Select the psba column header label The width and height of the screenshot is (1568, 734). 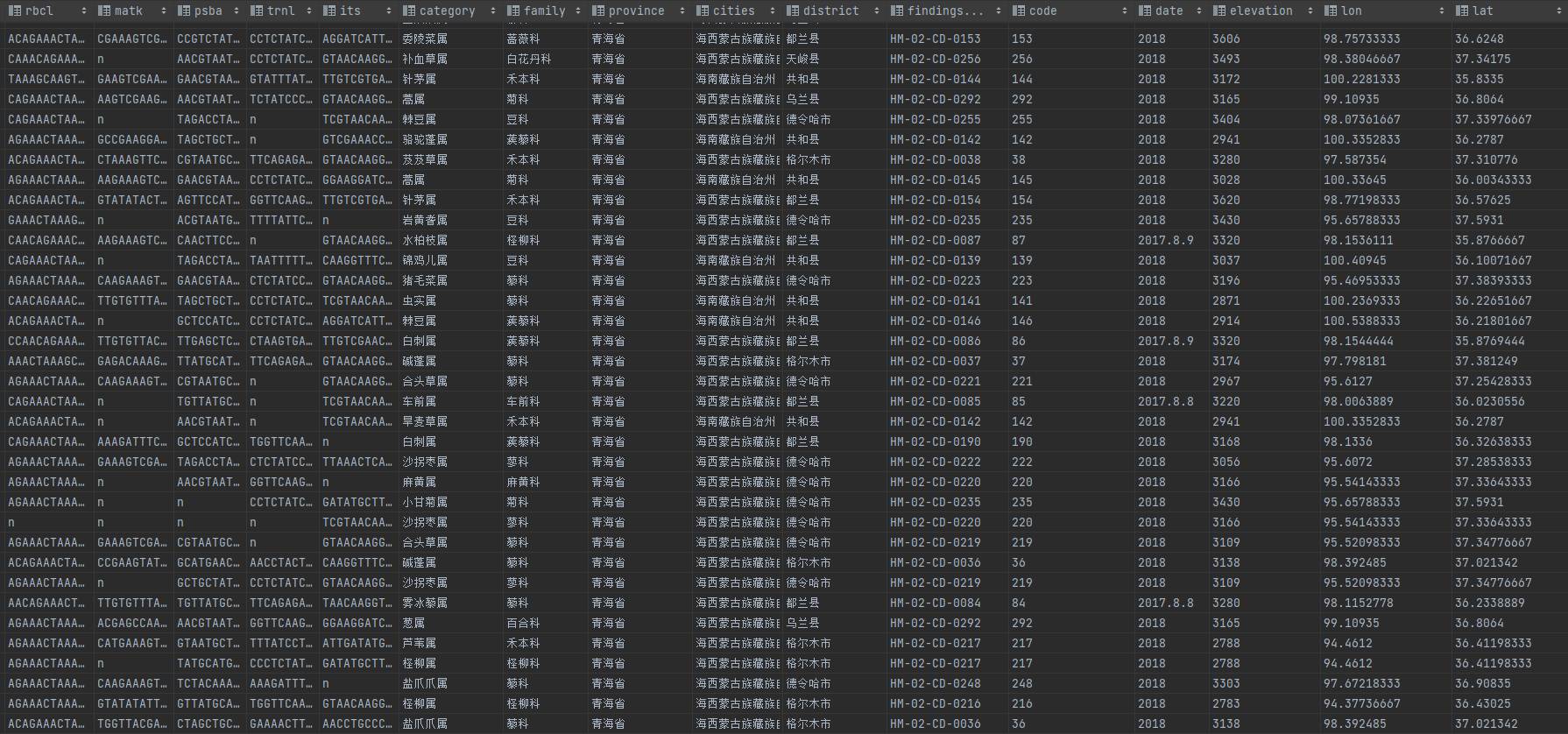point(208,11)
